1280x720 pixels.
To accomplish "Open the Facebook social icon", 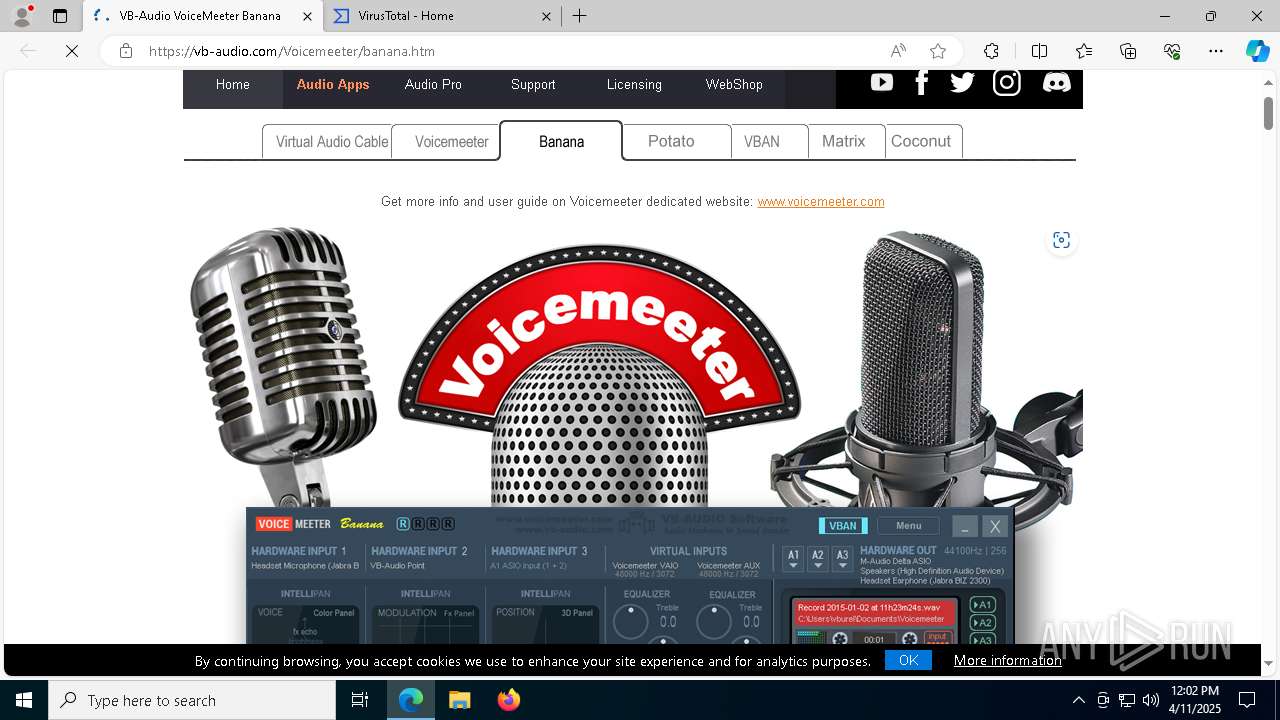I will 922,83.
